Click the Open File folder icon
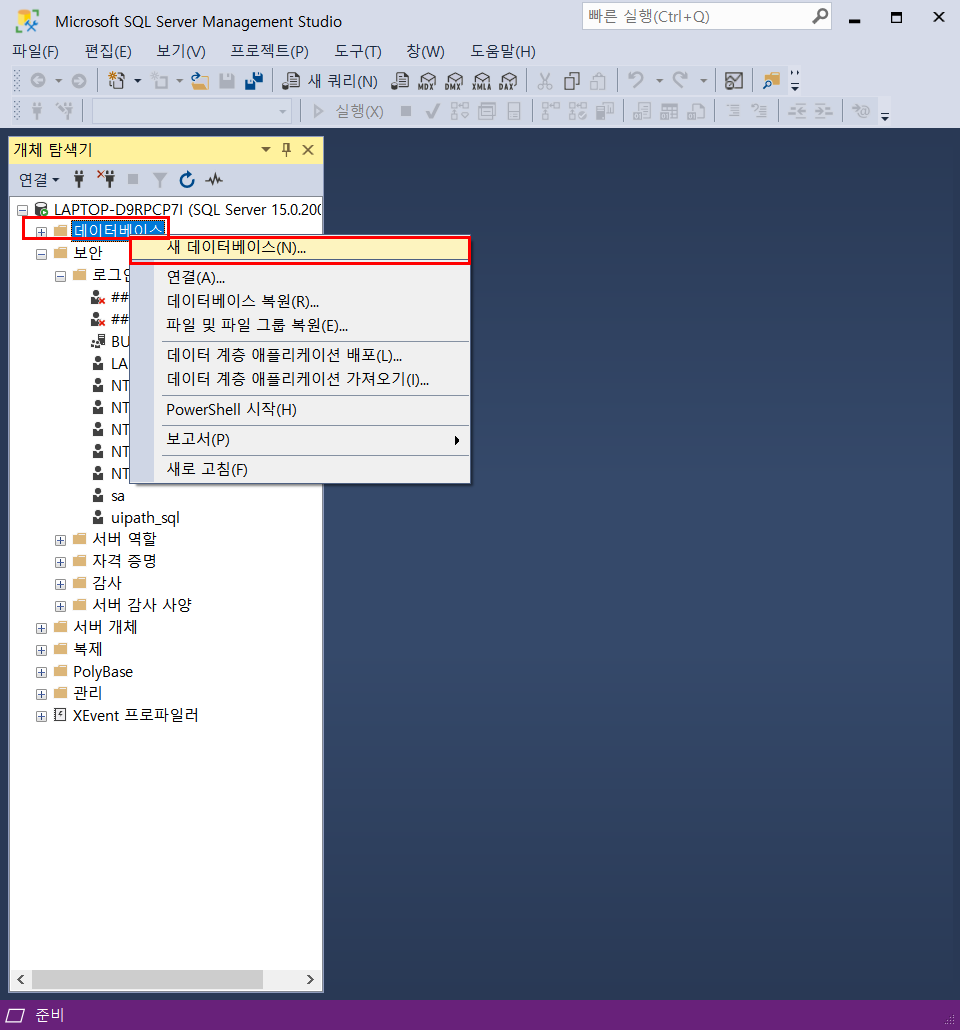Viewport: 960px width, 1030px height. [x=200, y=81]
